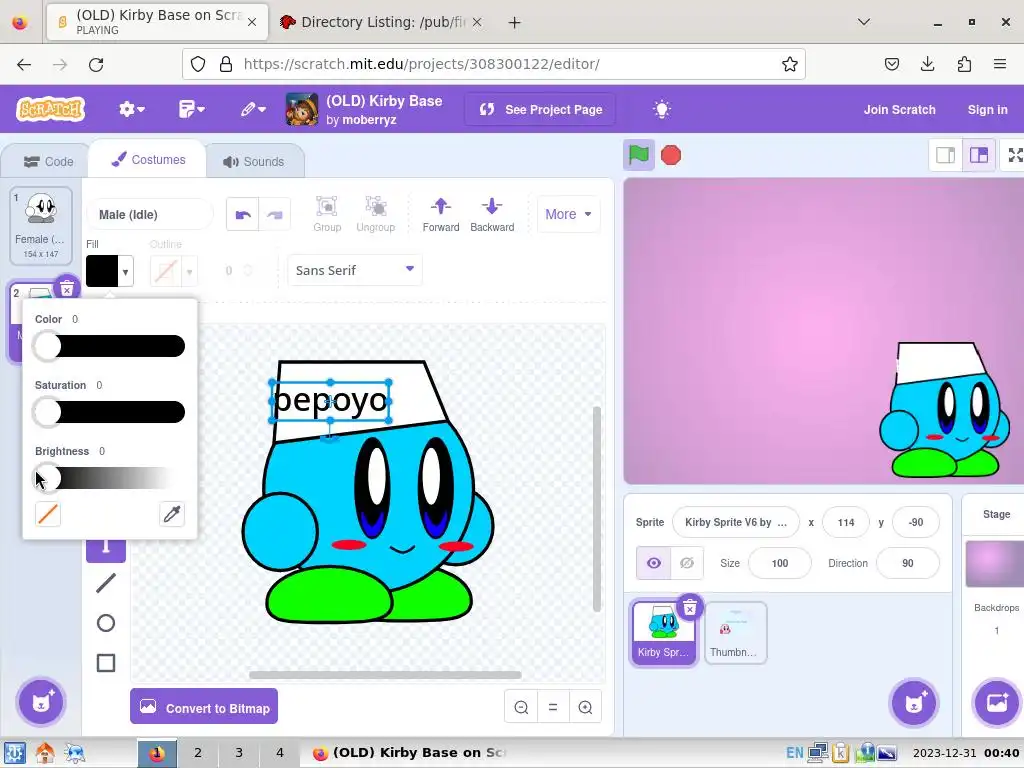Choose the transparent no-color swatch

point(48,514)
